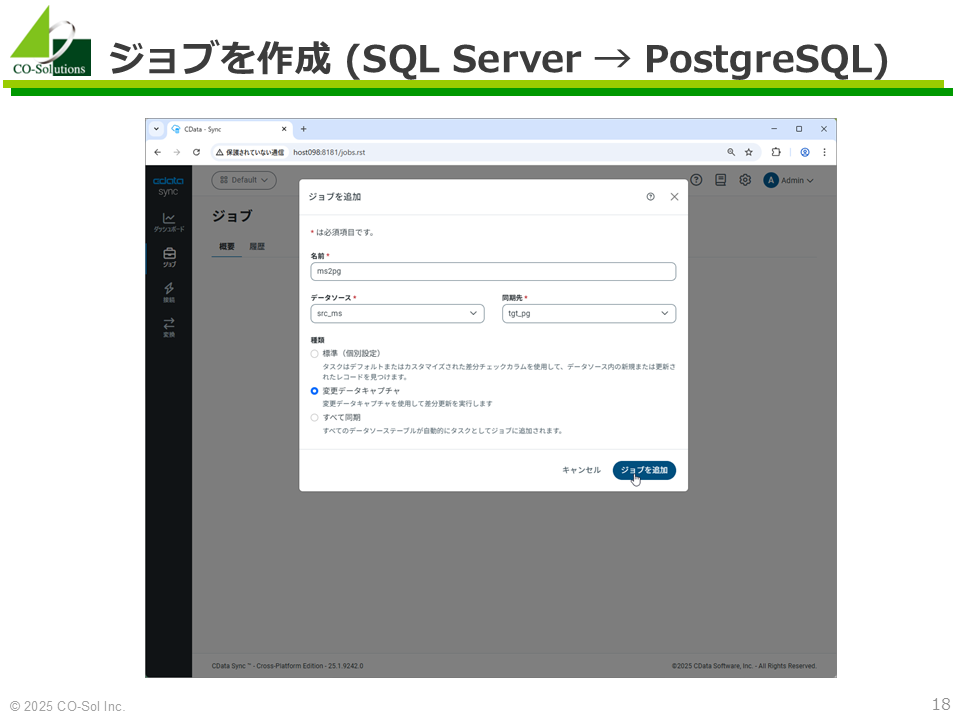Screen dimensions: 960x720
Task: Click the help icon in the dialog header
Action: pyautogui.click(x=650, y=197)
